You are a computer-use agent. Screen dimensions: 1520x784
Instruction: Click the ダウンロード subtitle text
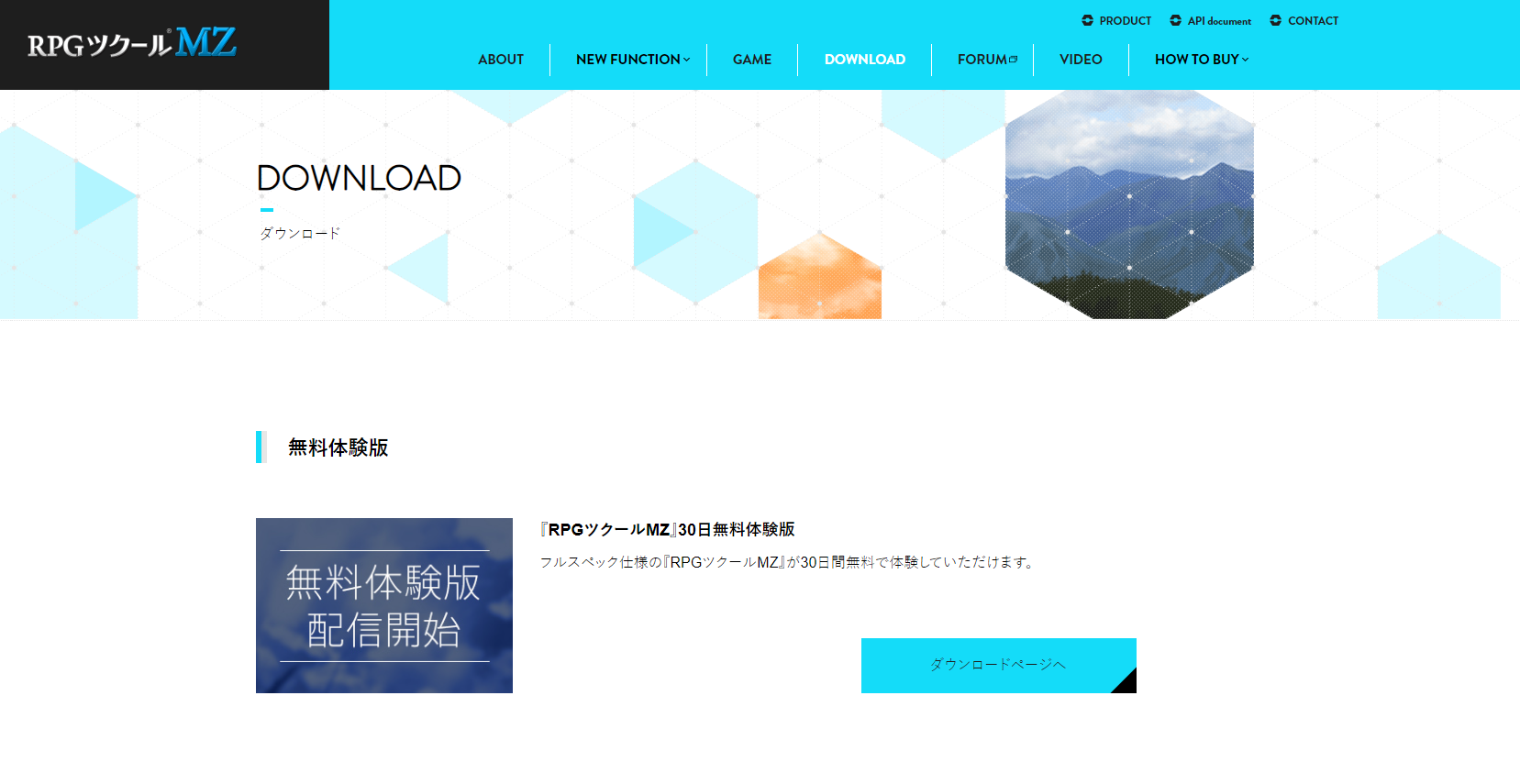point(300,233)
